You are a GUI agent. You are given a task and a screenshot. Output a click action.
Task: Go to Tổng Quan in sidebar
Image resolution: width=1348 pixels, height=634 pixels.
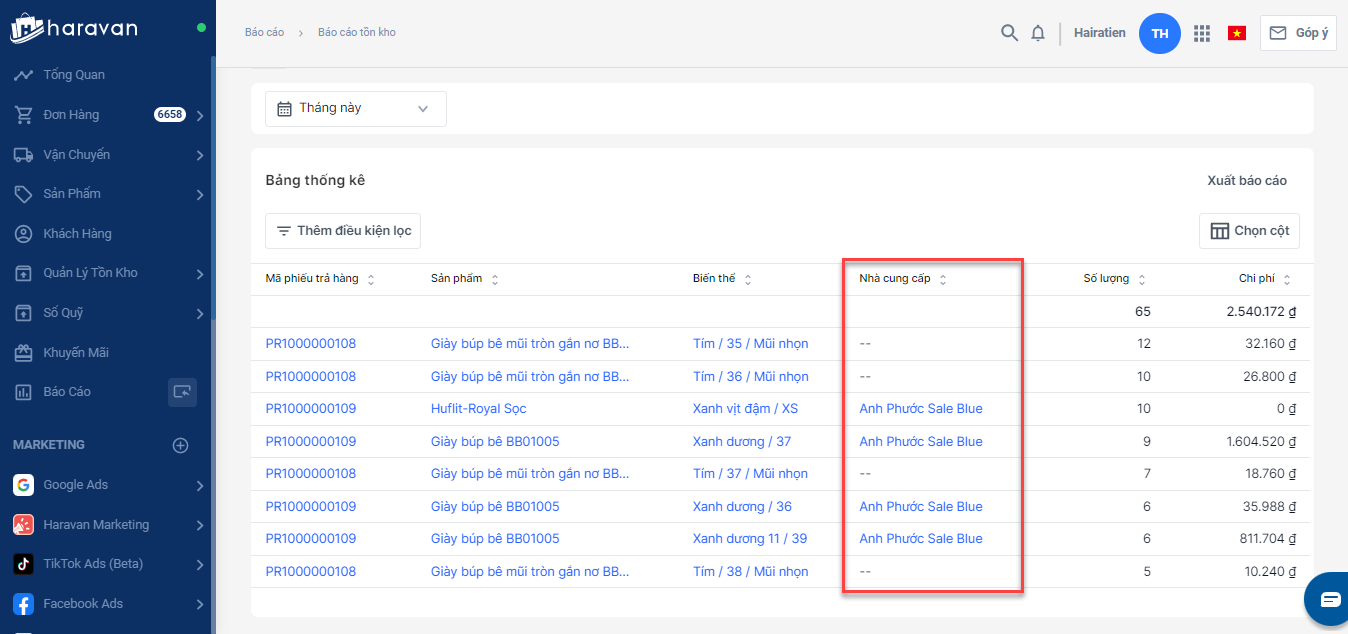point(73,75)
